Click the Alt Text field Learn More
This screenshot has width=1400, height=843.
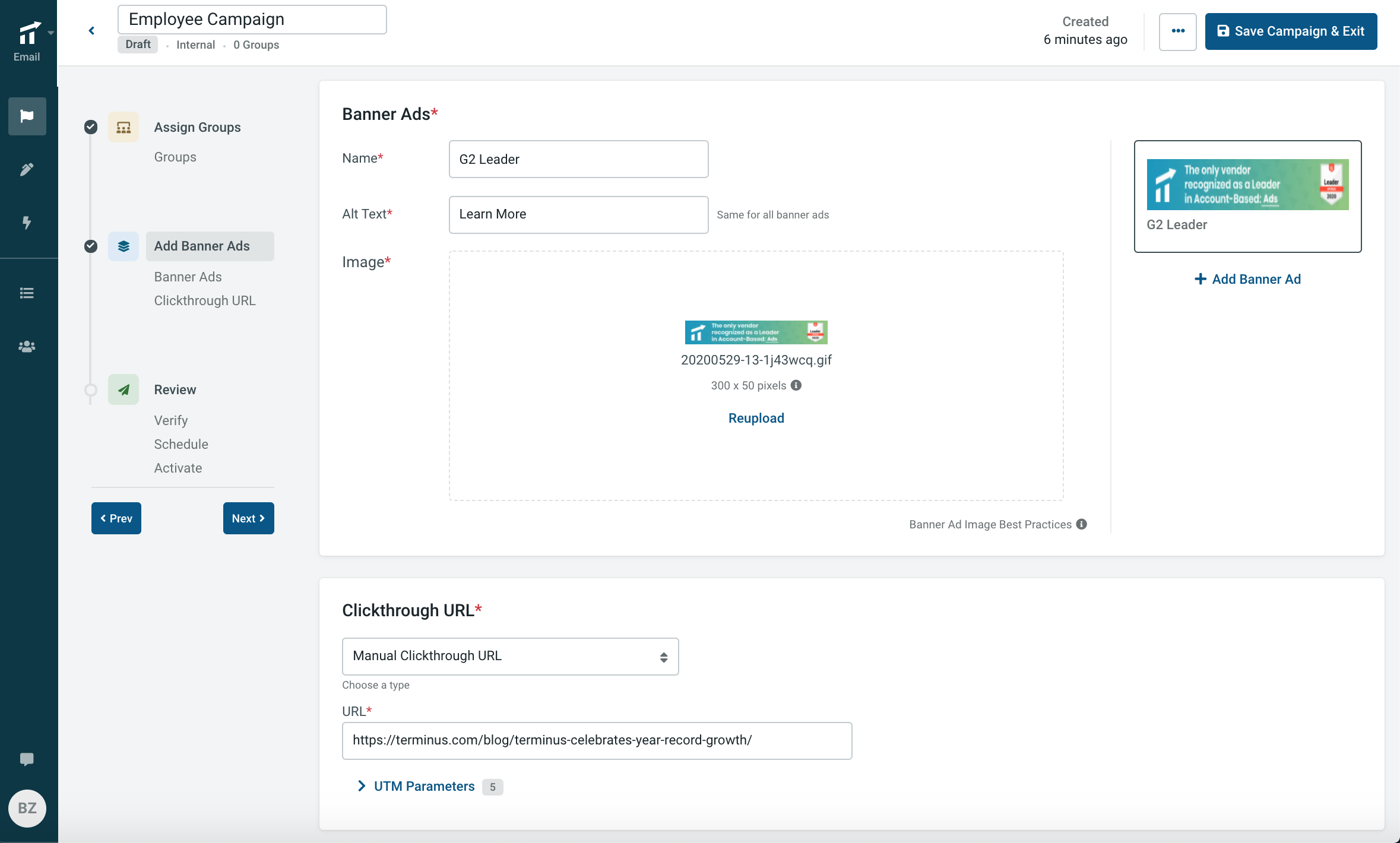(x=579, y=214)
